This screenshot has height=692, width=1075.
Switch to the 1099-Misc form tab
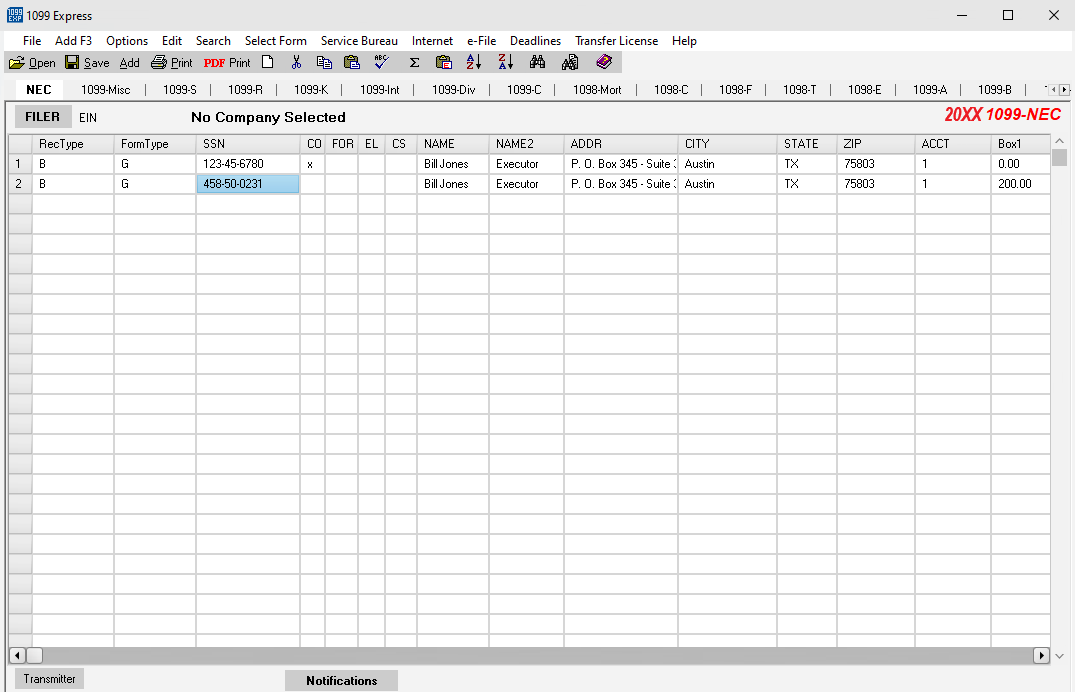click(105, 90)
